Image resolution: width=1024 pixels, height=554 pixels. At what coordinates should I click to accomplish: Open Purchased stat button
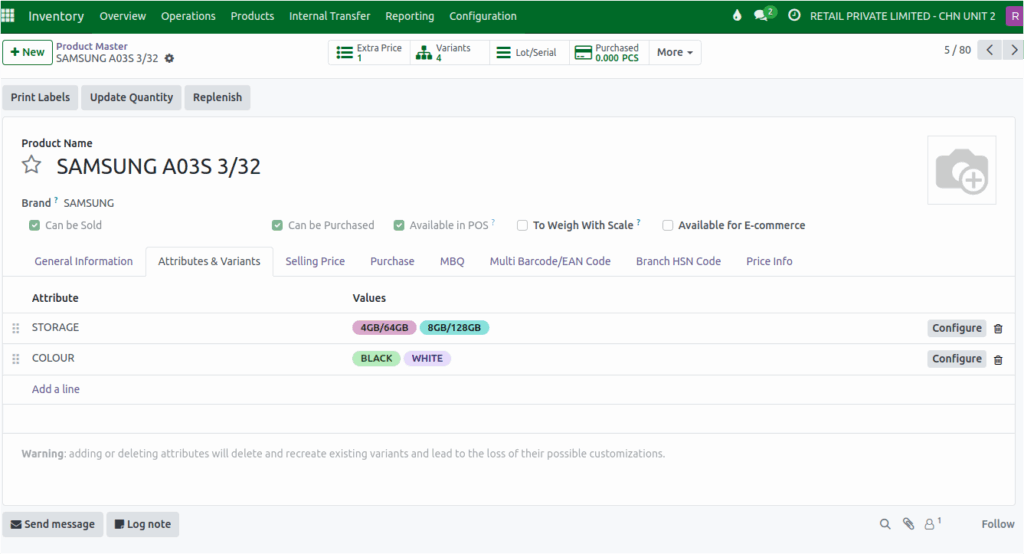(609, 52)
